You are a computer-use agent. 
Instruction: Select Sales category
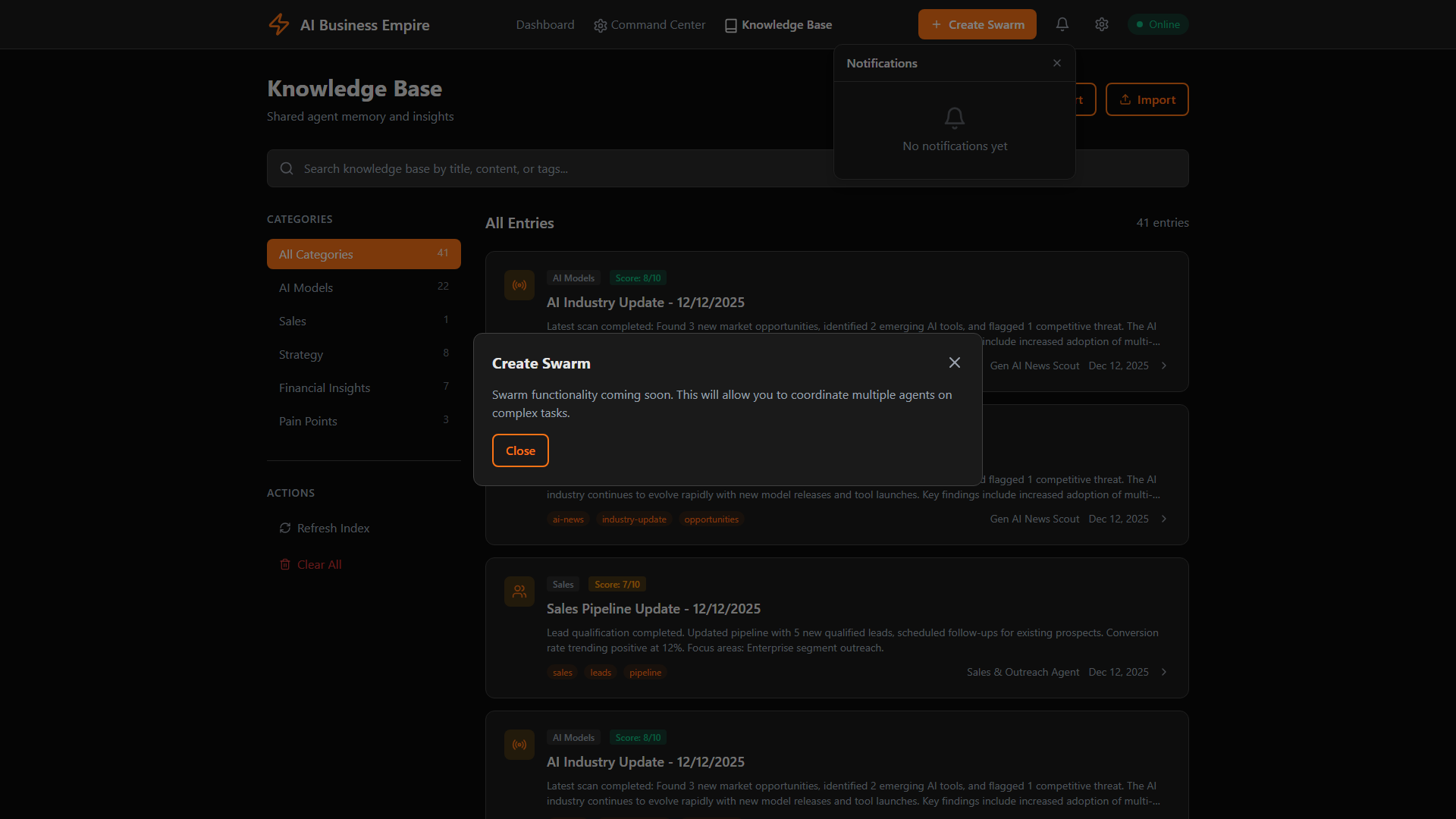point(364,321)
